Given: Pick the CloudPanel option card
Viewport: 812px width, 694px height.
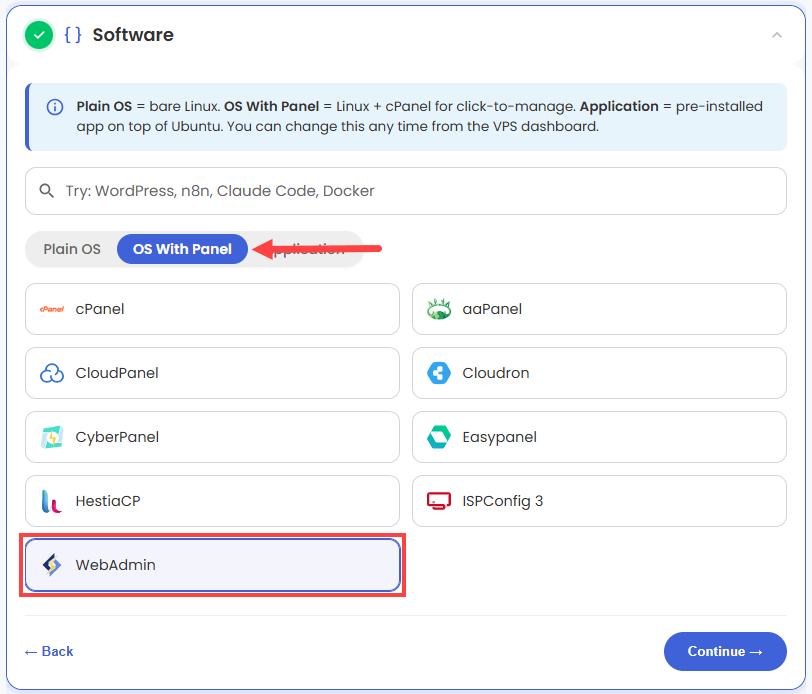Looking at the screenshot, I should click(x=212, y=373).
